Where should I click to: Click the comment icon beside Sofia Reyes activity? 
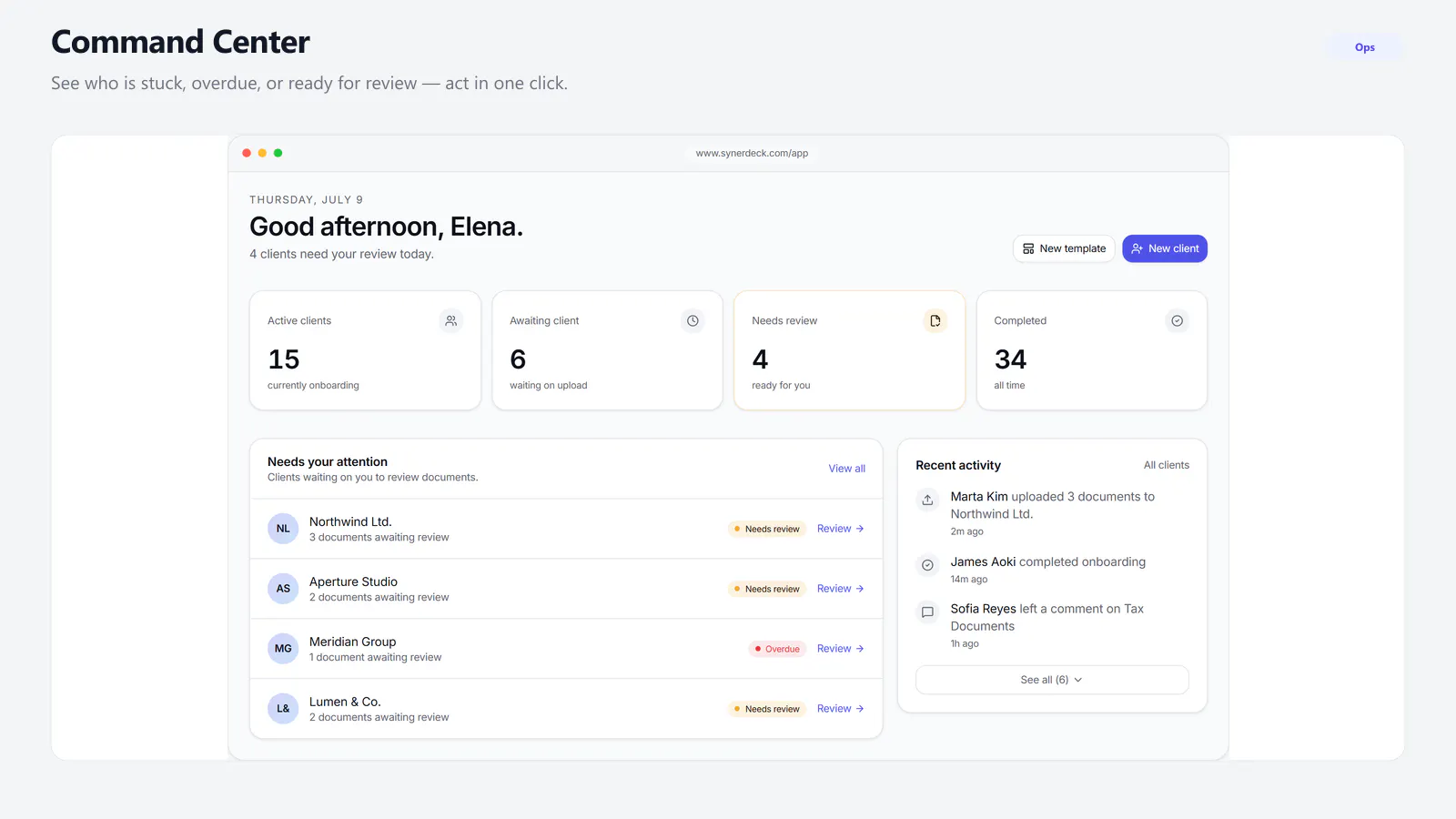927,612
